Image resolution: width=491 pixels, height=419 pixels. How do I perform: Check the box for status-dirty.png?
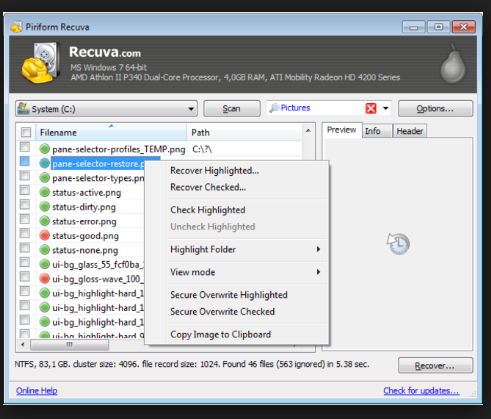[x=25, y=205]
